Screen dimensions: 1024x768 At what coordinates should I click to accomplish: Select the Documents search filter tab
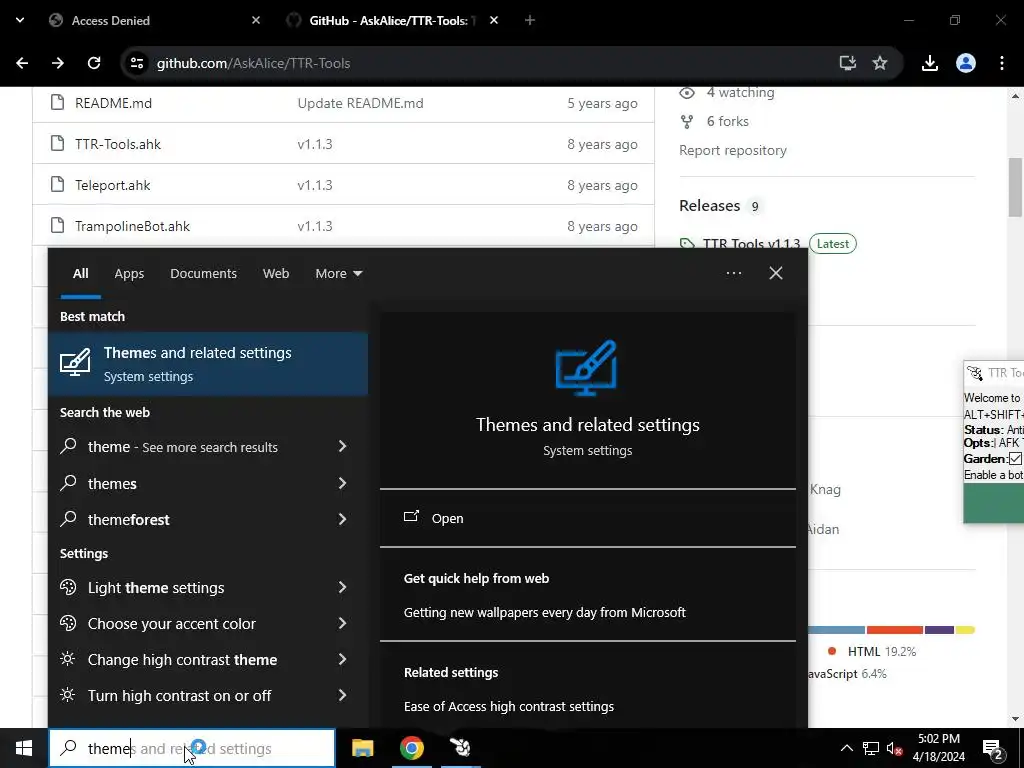[203, 274]
